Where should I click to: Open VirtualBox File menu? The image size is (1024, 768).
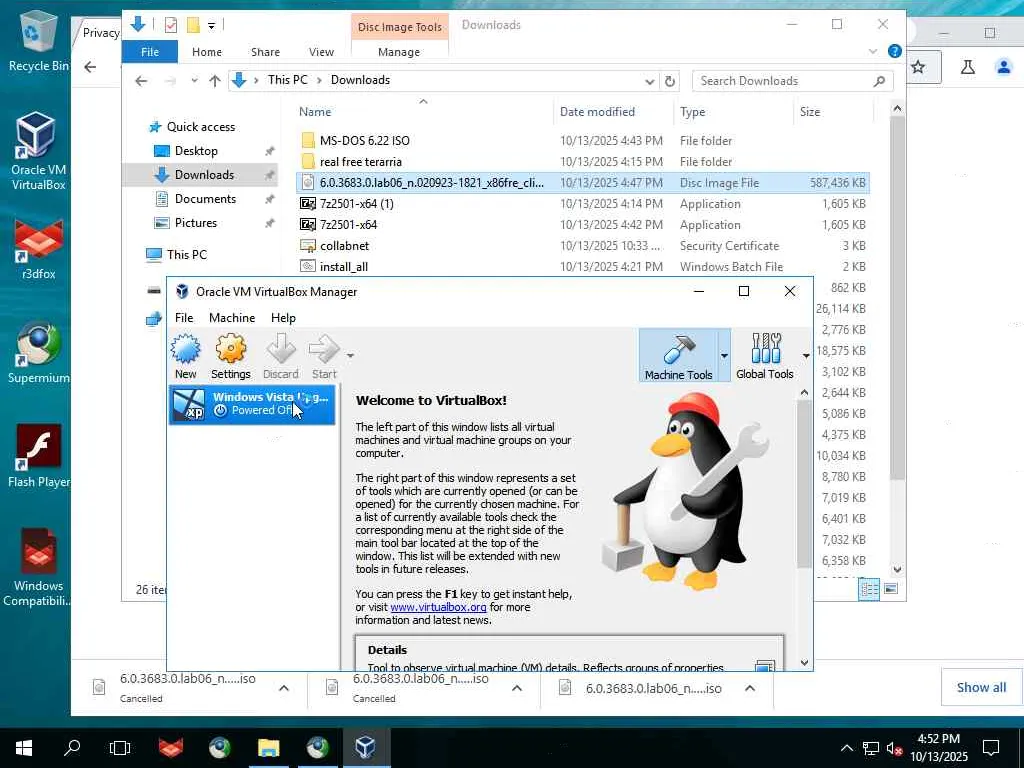184,318
